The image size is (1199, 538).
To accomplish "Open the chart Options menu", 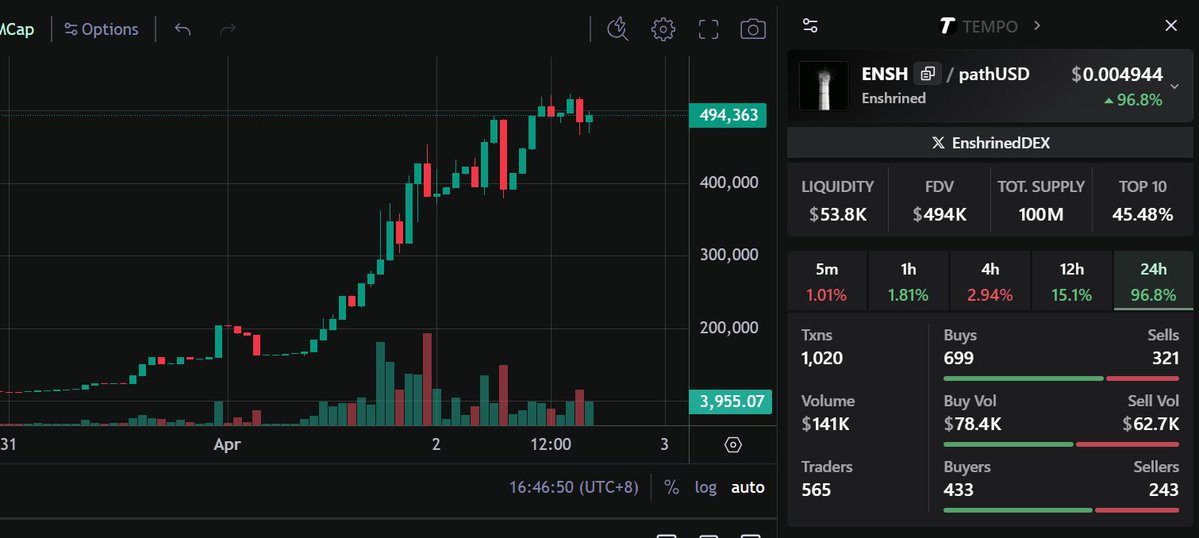I will [x=102, y=29].
